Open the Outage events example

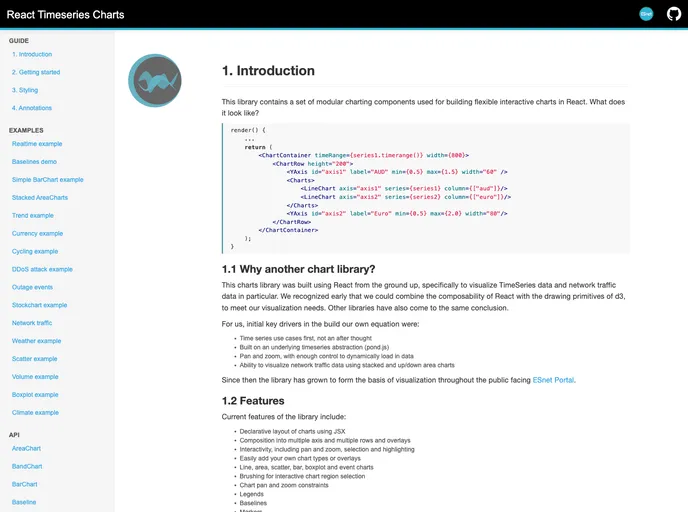(x=32, y=287)
